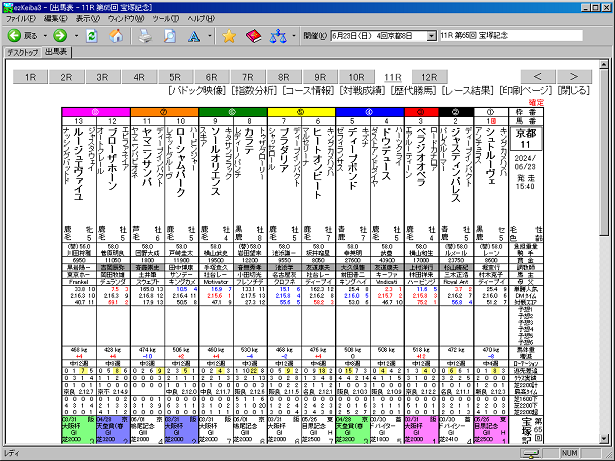Click the race name field 宝塚記念
615x461 pixels.
point(511,36)
